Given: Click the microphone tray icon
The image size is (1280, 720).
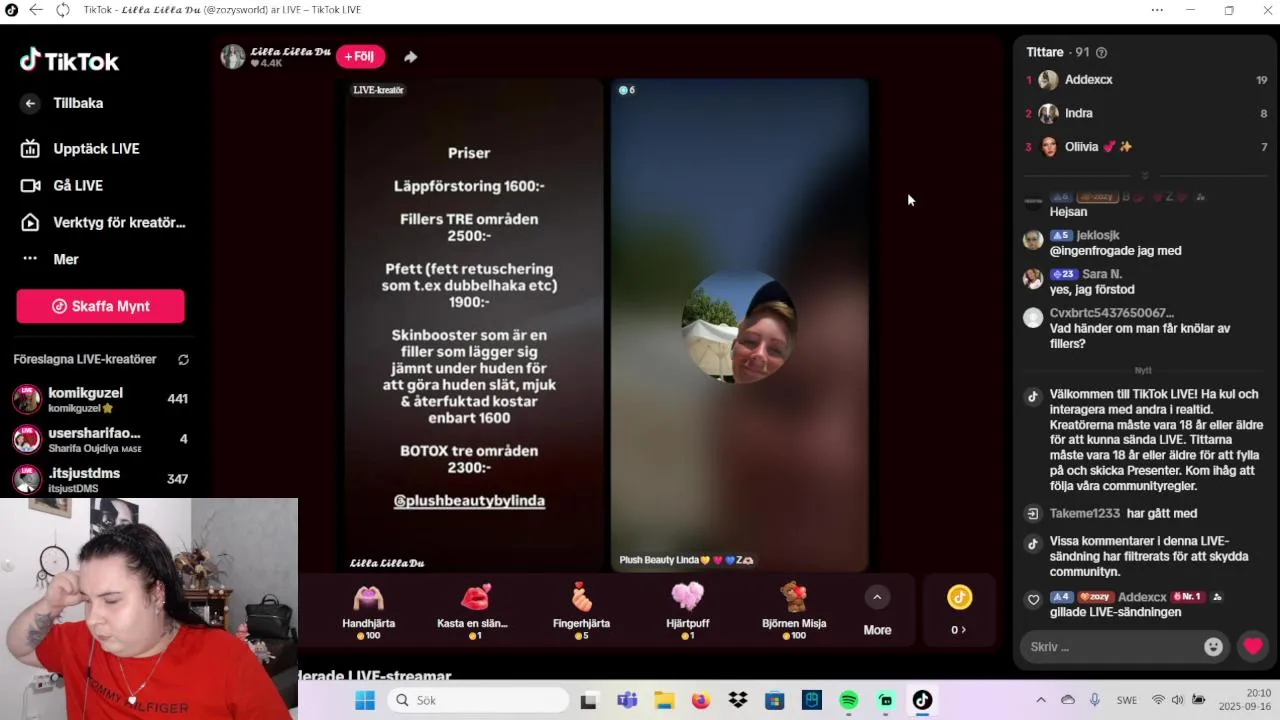Looking at the screenshot, I should coord(1095,700).
